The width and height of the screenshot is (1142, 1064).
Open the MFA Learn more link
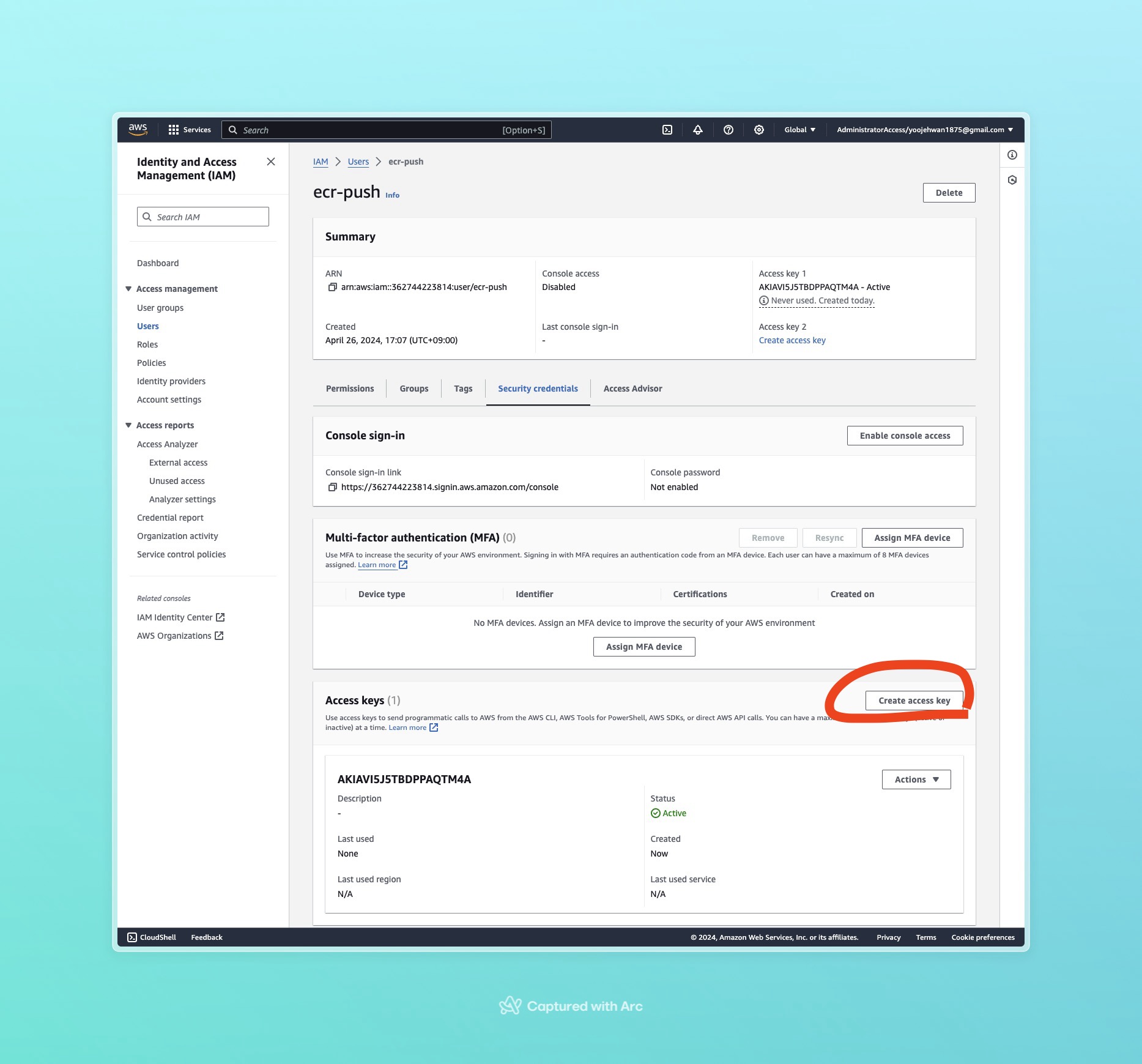[377, 565]
